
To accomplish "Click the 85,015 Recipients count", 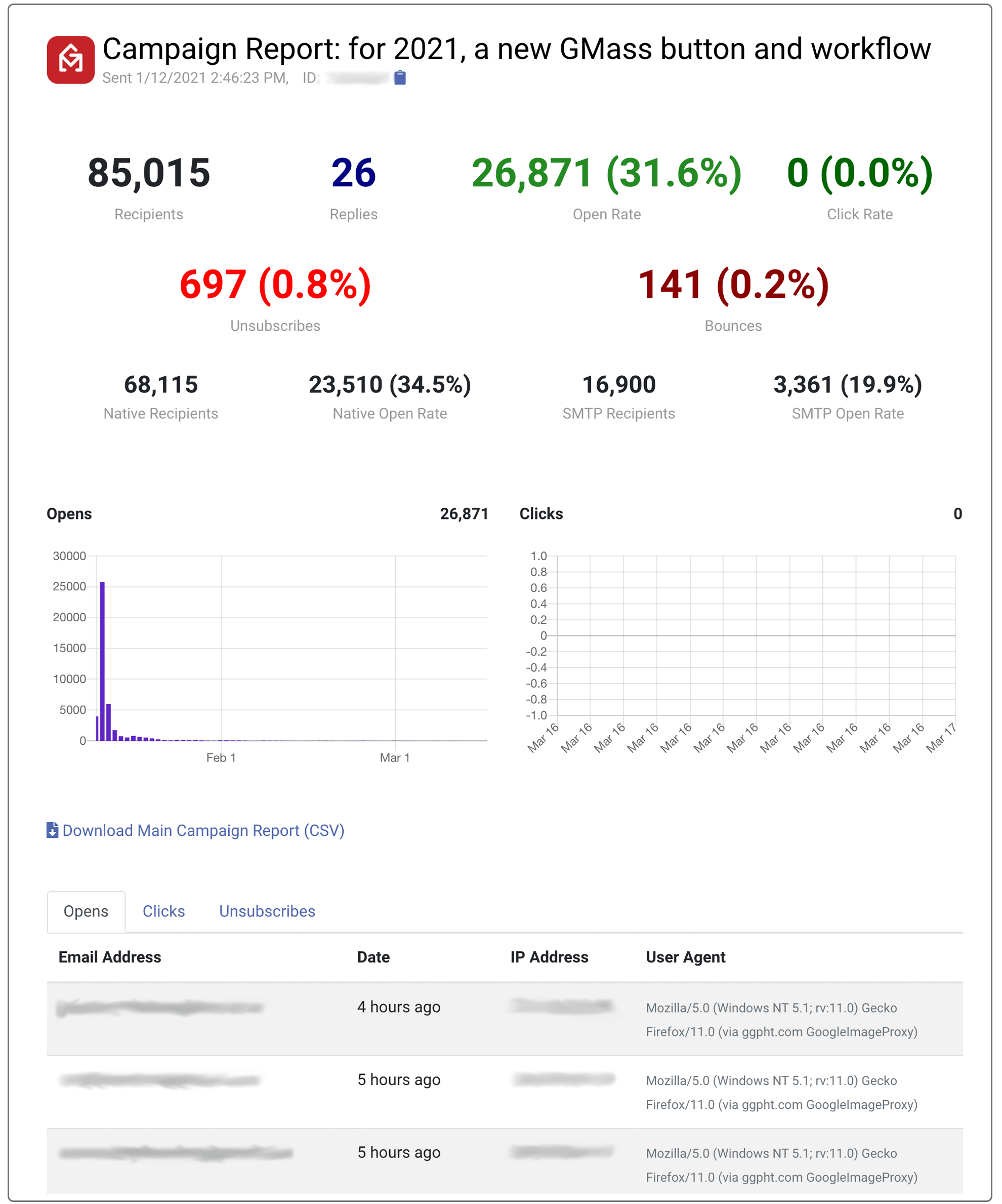I will tap(149, 173).
